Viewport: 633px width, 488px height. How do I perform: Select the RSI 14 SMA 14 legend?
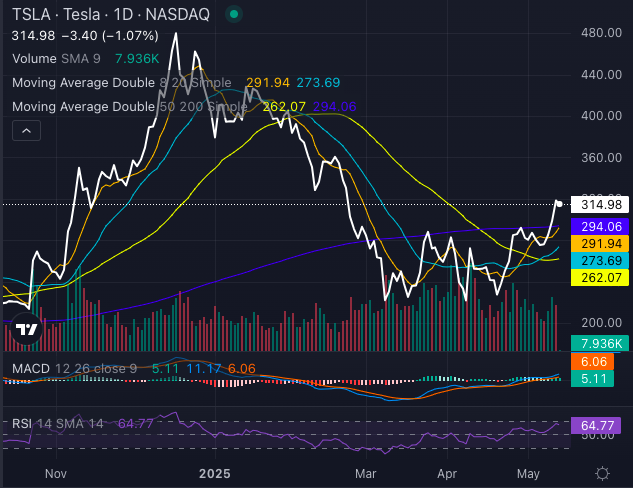[x=58, y=424]
